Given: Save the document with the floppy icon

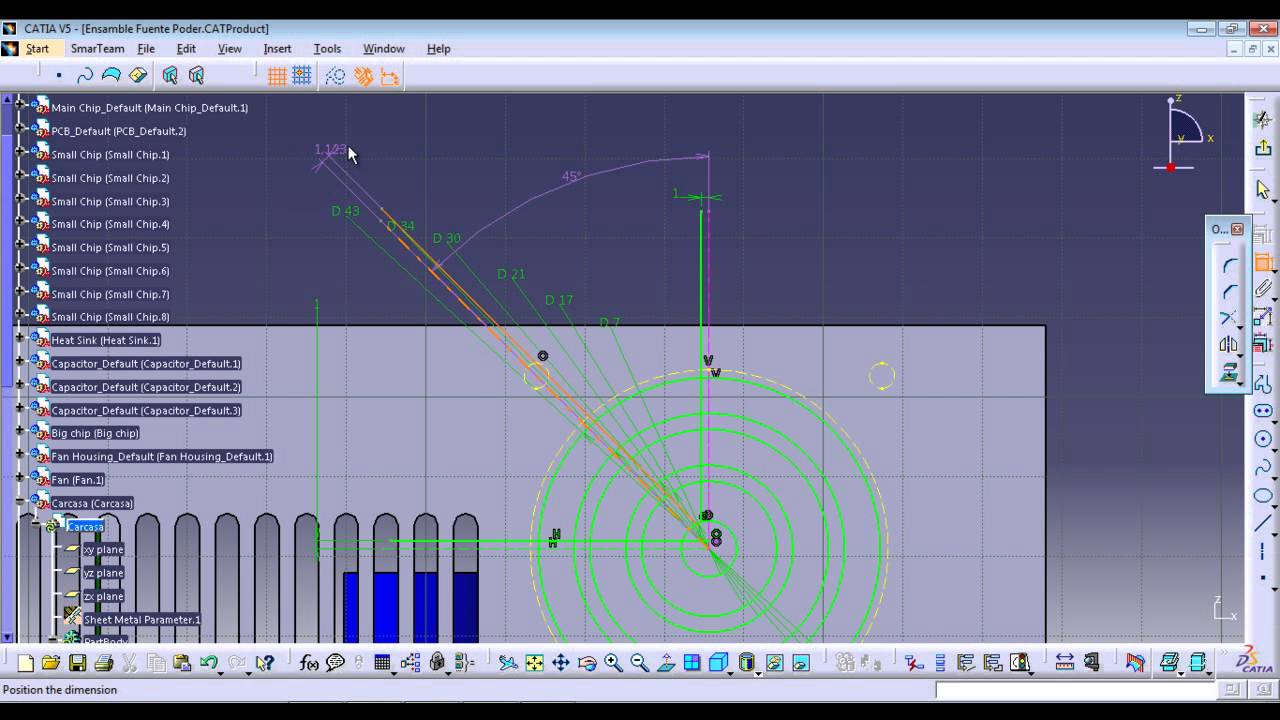Looking at the screenshot, I should tap(77, 662).
